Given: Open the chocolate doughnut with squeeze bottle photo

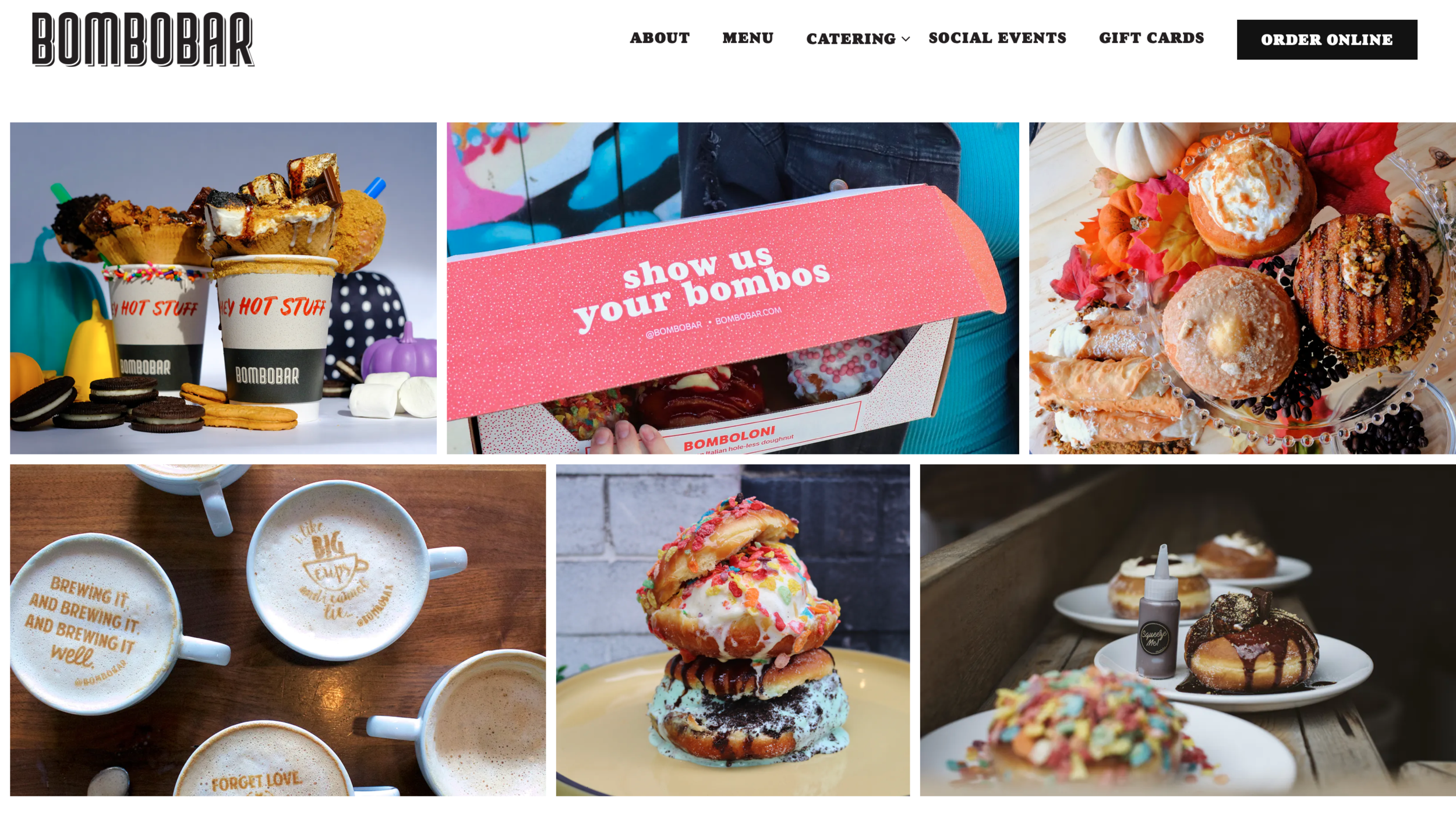Looking at the screenshot, I should [1188, 630].
